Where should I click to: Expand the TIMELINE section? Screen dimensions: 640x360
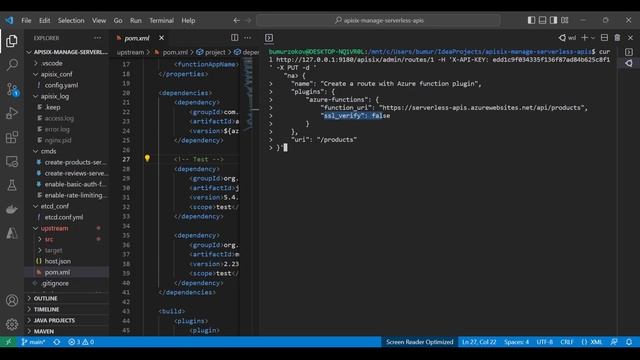pos(67,309)
